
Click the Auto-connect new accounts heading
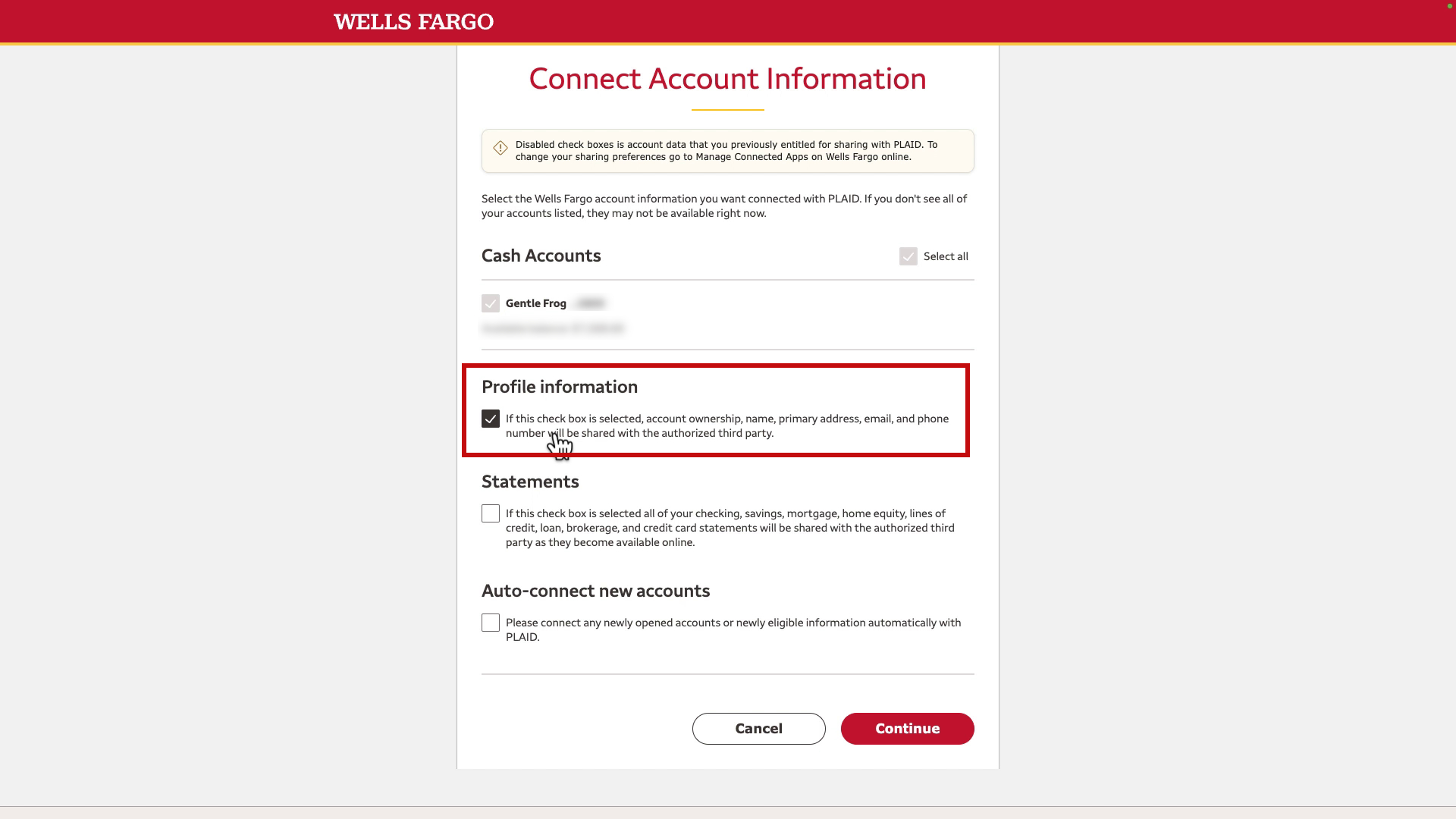point(596,591)
